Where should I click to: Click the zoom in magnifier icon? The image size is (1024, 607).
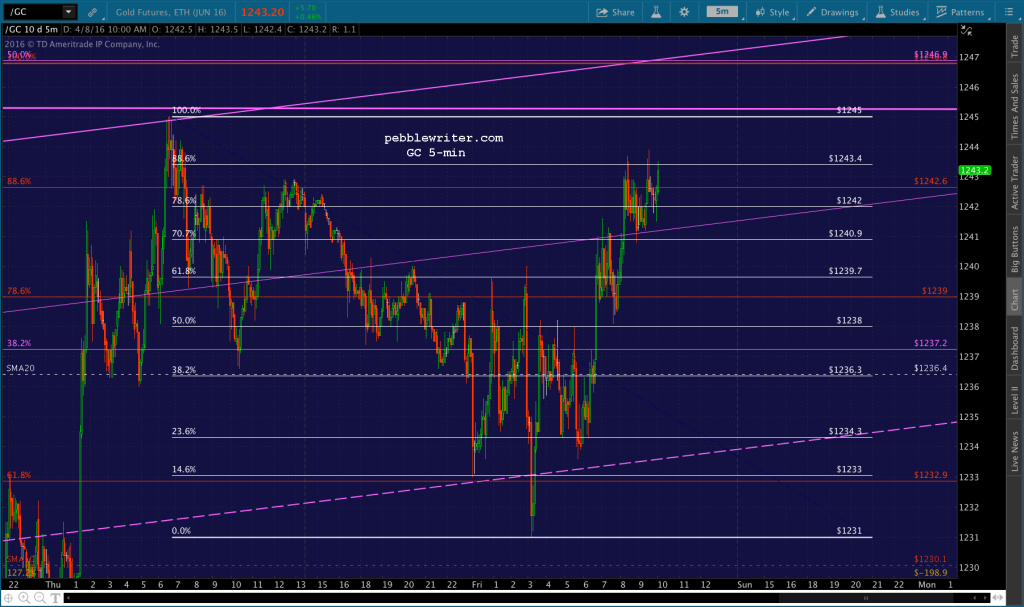24,597
